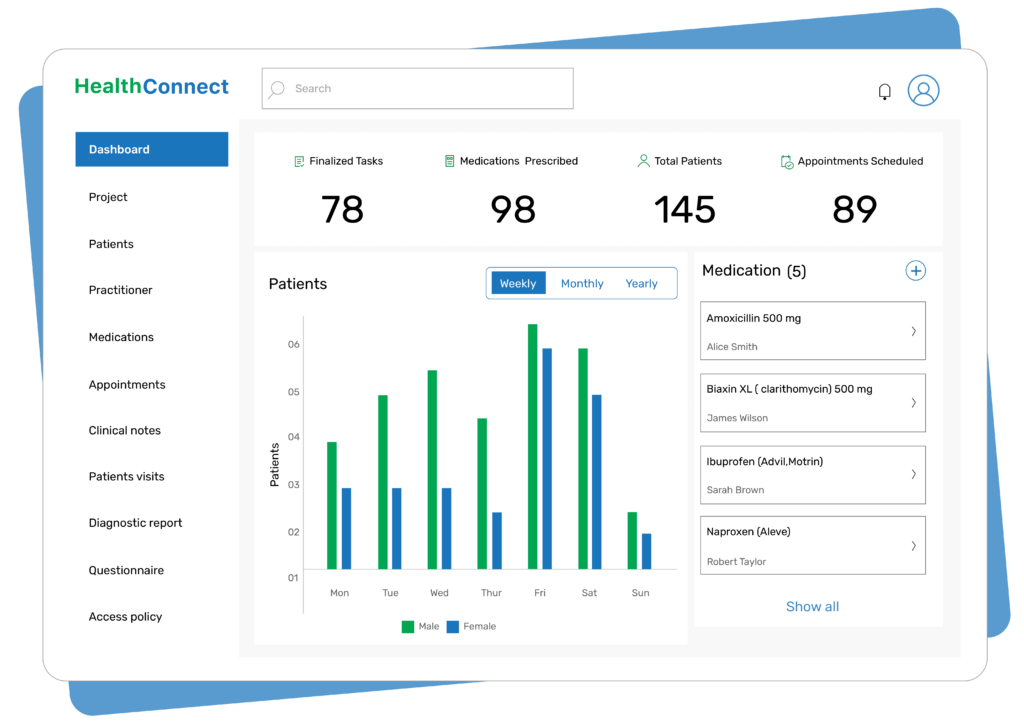
Task: Switch to the Monthly view
Action: (x=581, y=283)
